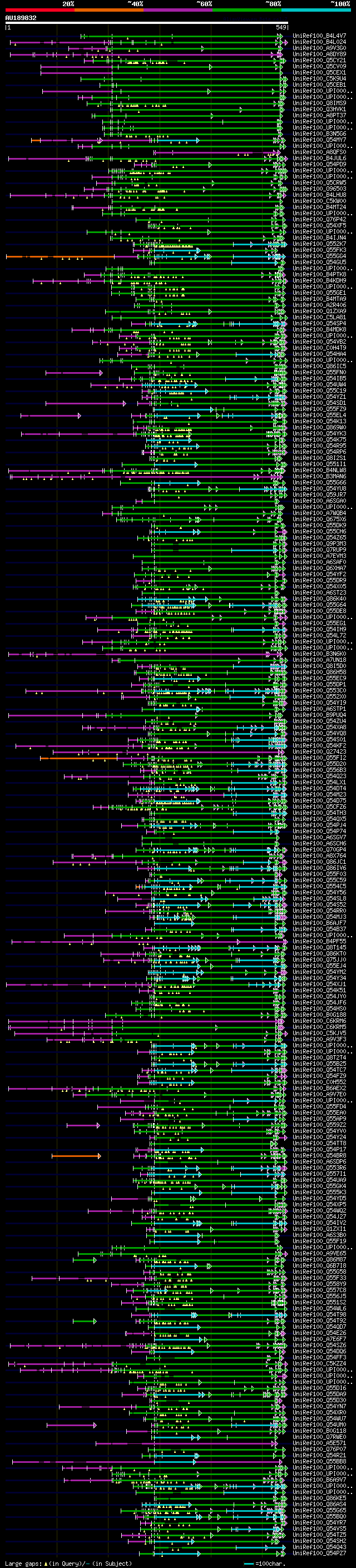Select last hit UniRef100_Q54PZ7
The image size is (356, 1568).
319,1553
